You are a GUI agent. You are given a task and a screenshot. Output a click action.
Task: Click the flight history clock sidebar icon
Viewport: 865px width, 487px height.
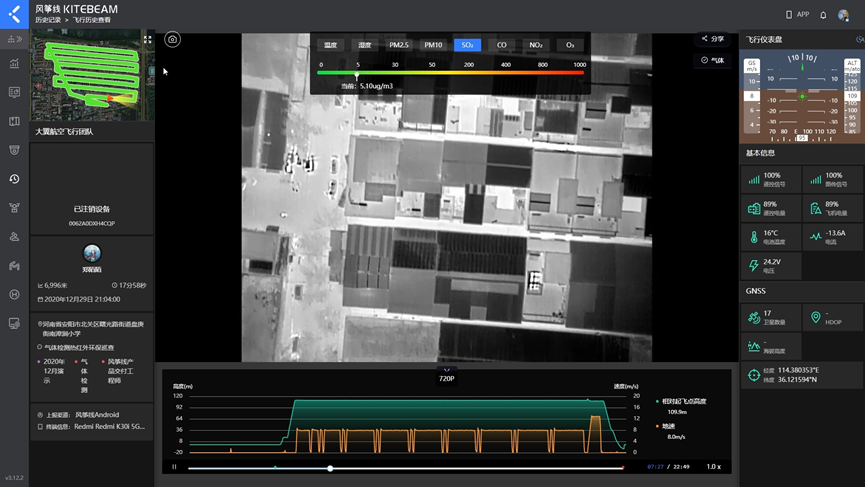[x=14, y=179]
